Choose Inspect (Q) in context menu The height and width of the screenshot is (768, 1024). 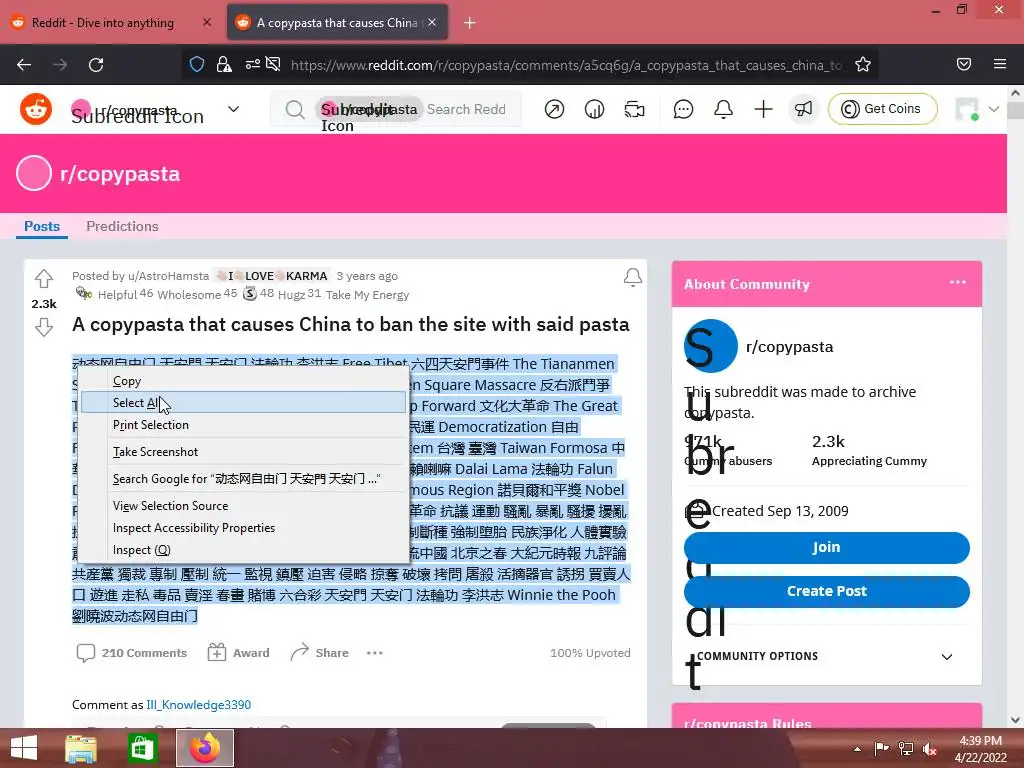pos(243,550)
